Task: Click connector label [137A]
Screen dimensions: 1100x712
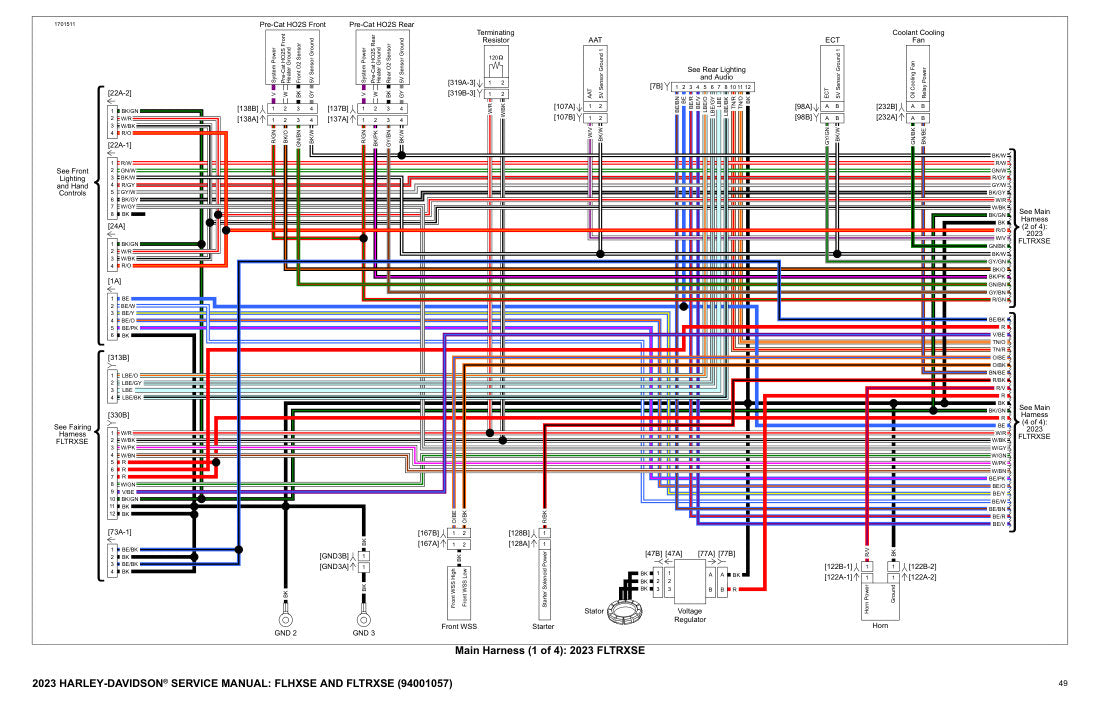Action: (338, 119)
